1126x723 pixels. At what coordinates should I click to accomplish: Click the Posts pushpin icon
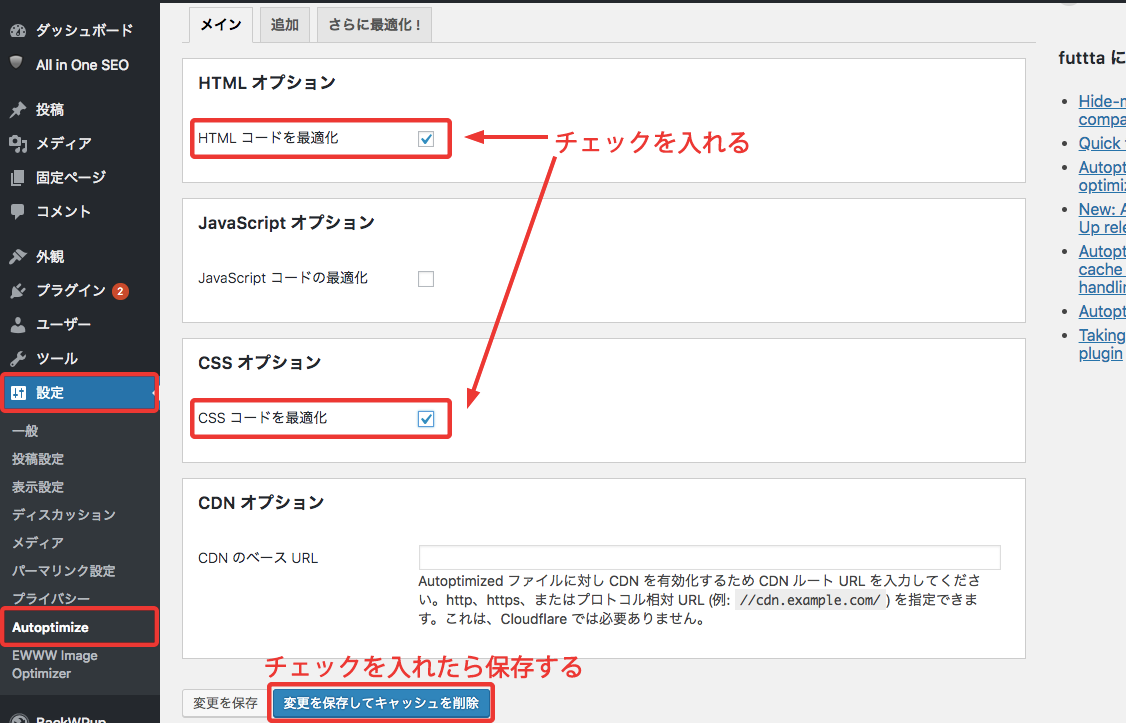click(17, 110)
